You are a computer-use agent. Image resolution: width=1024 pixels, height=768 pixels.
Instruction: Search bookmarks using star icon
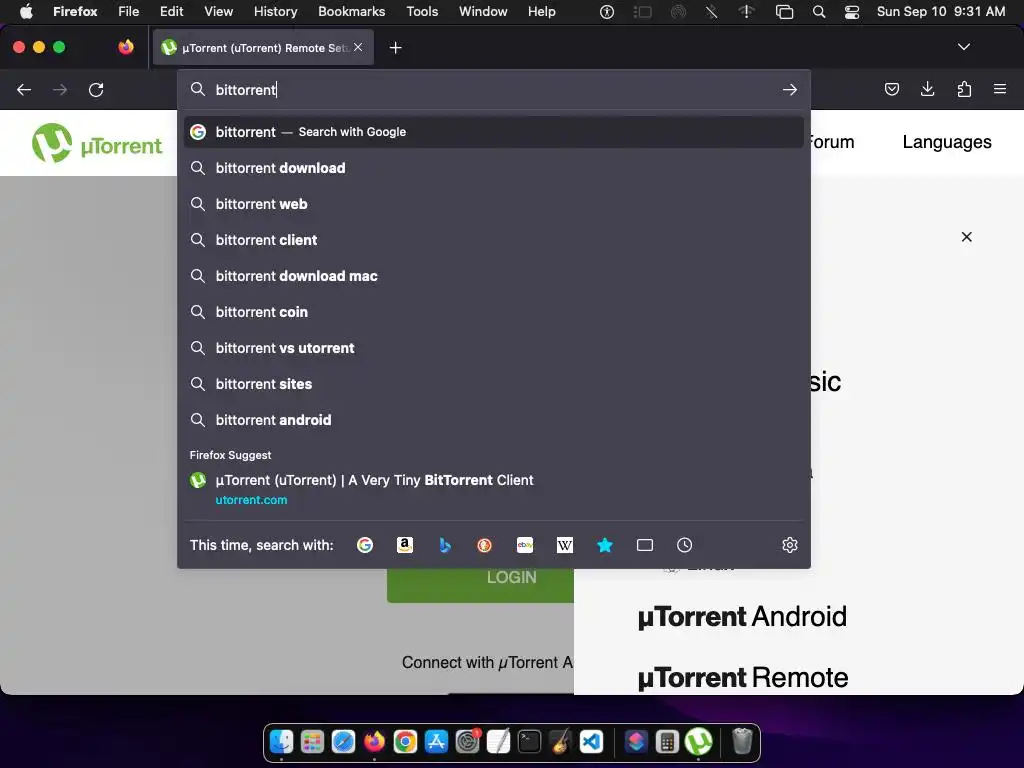click(605, 545)
